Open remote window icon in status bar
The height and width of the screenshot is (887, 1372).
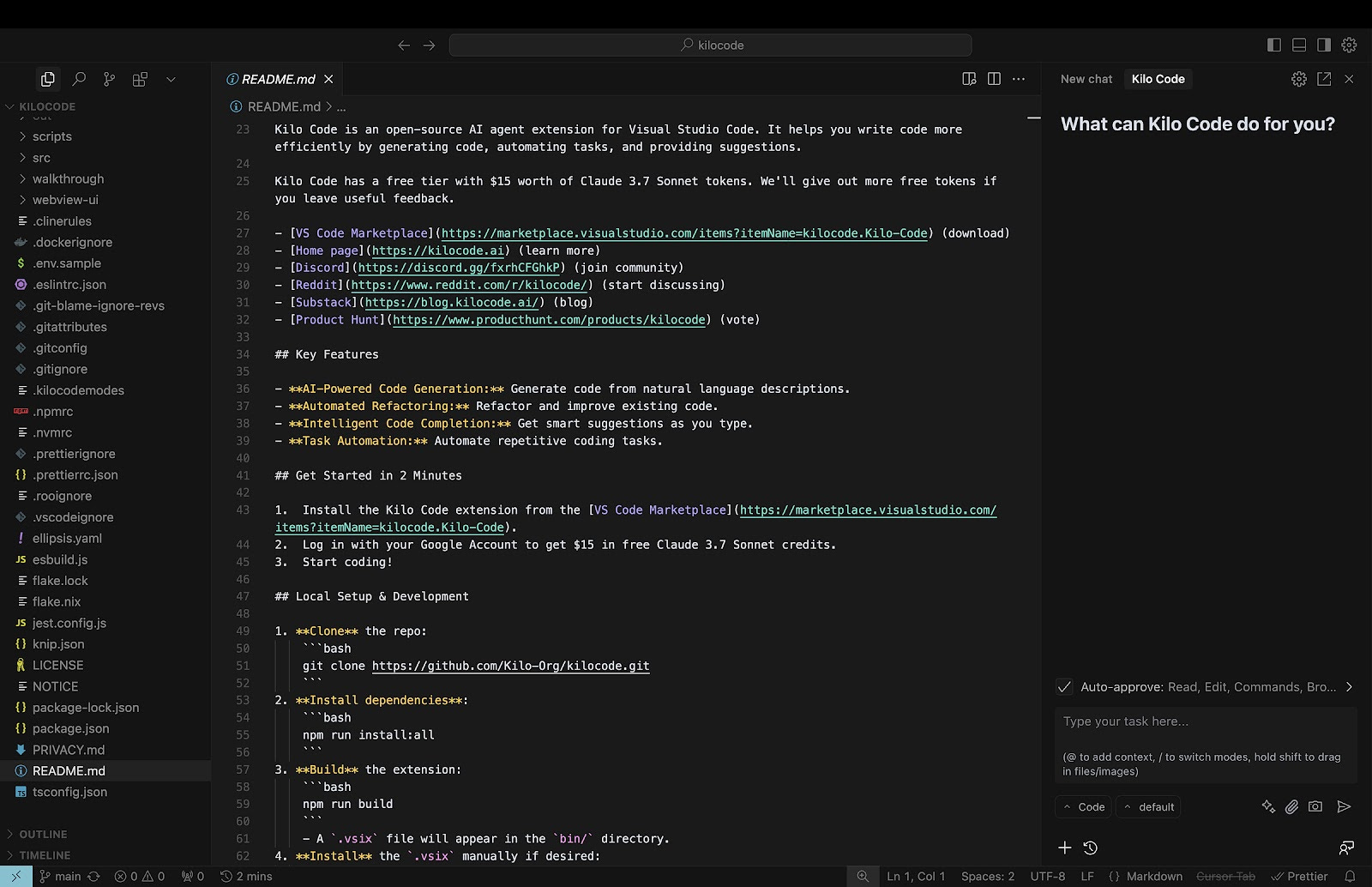[16, 876]
